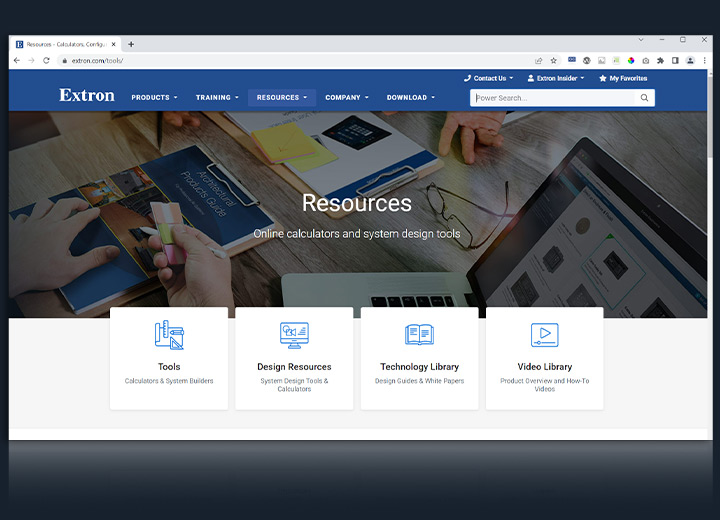720x520 pixels.
Task: Open the Products menu
Action: click(154, 97)
